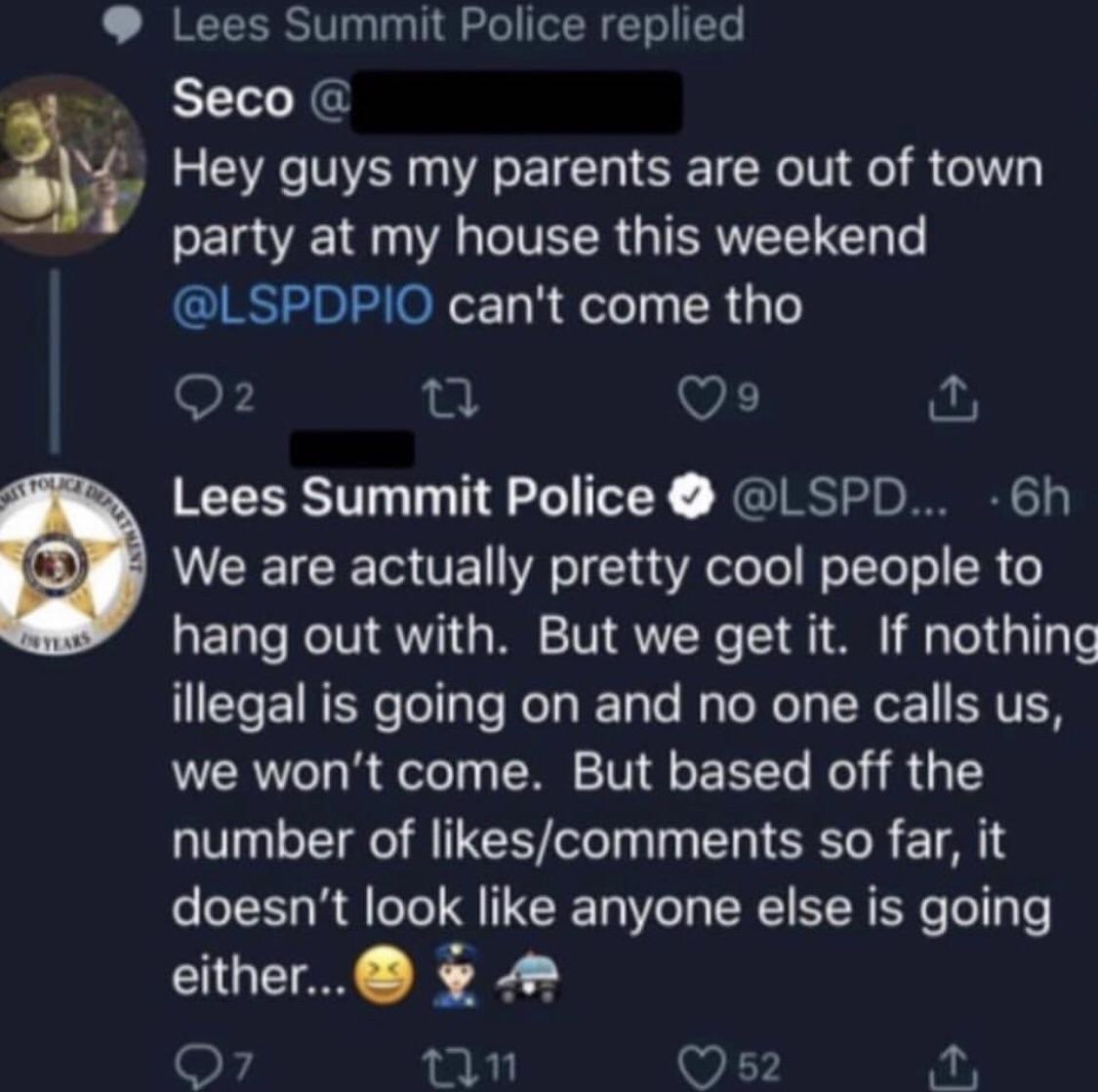
Task: Open the 'Lees Summit Police replied' header
Action: coord(457,25)
